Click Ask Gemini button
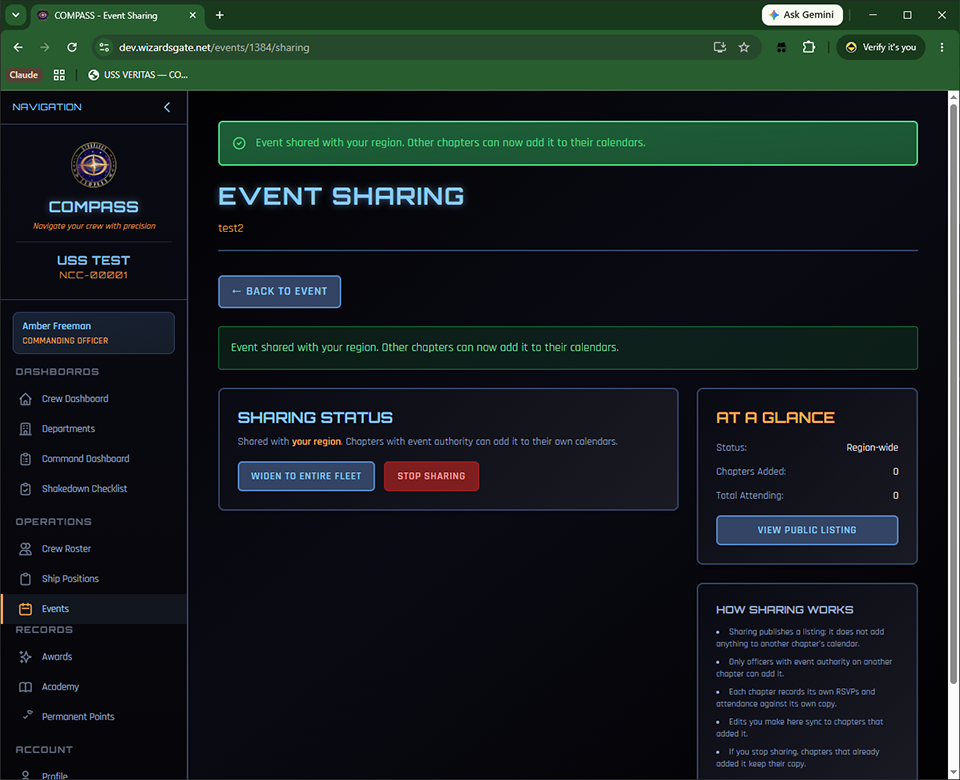Image resolution: width=960 pixels, height=780 pixels. pyautogui.click(x=802, y=15)
